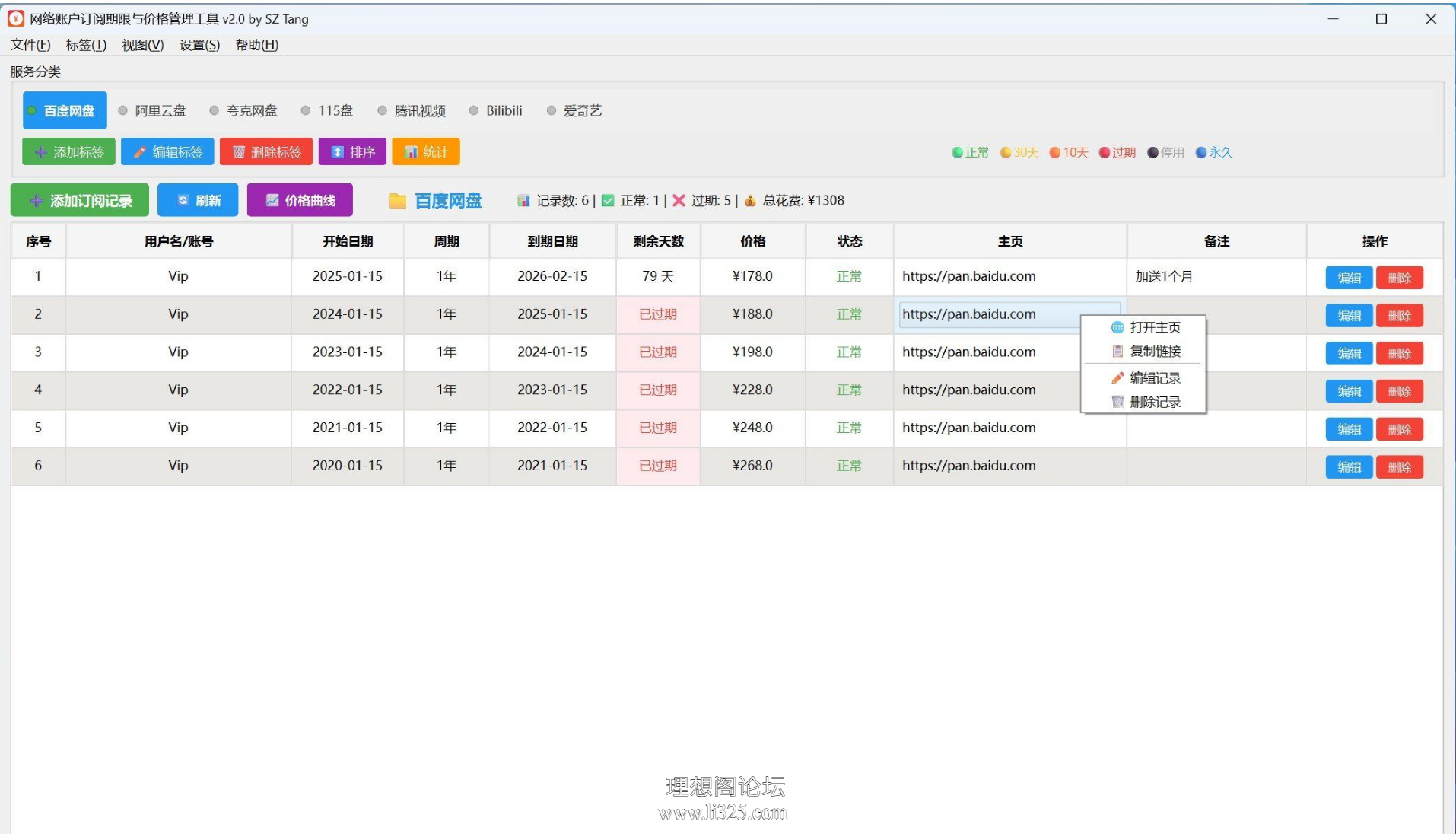Open the 设置(S) menu

click(x=199, y=45)
